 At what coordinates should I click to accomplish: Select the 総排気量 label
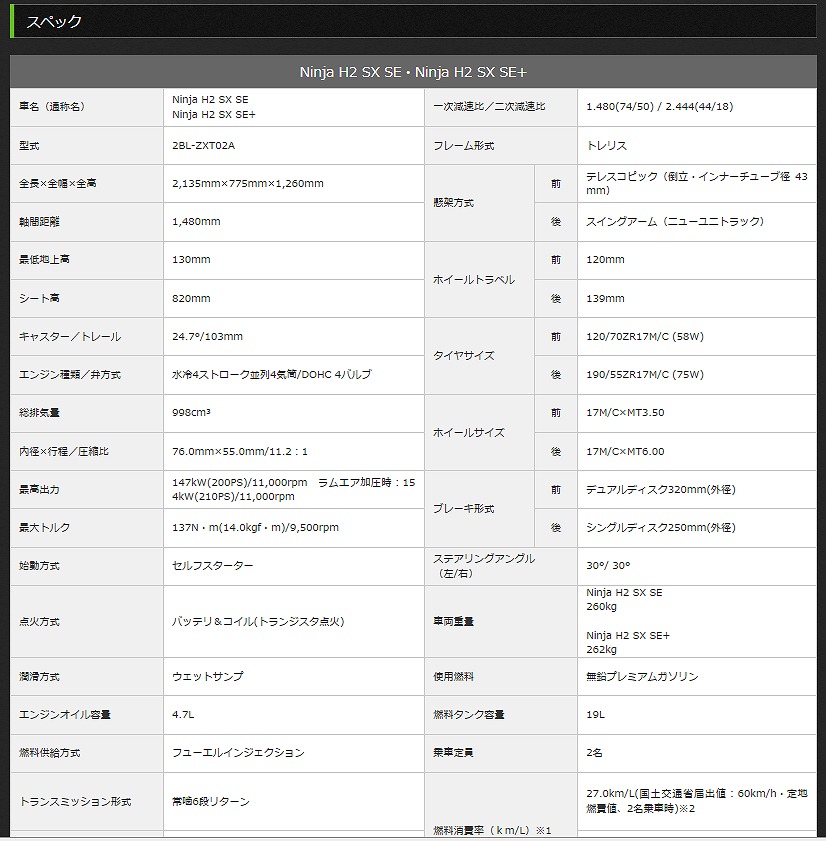39,413
